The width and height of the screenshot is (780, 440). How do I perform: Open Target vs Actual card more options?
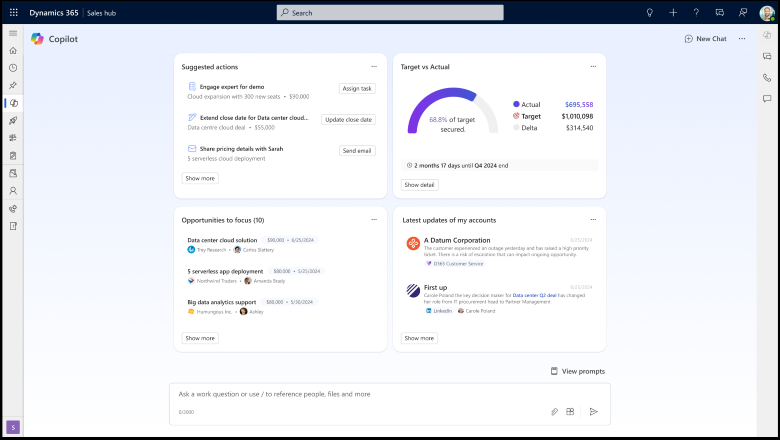click(593, 67)
